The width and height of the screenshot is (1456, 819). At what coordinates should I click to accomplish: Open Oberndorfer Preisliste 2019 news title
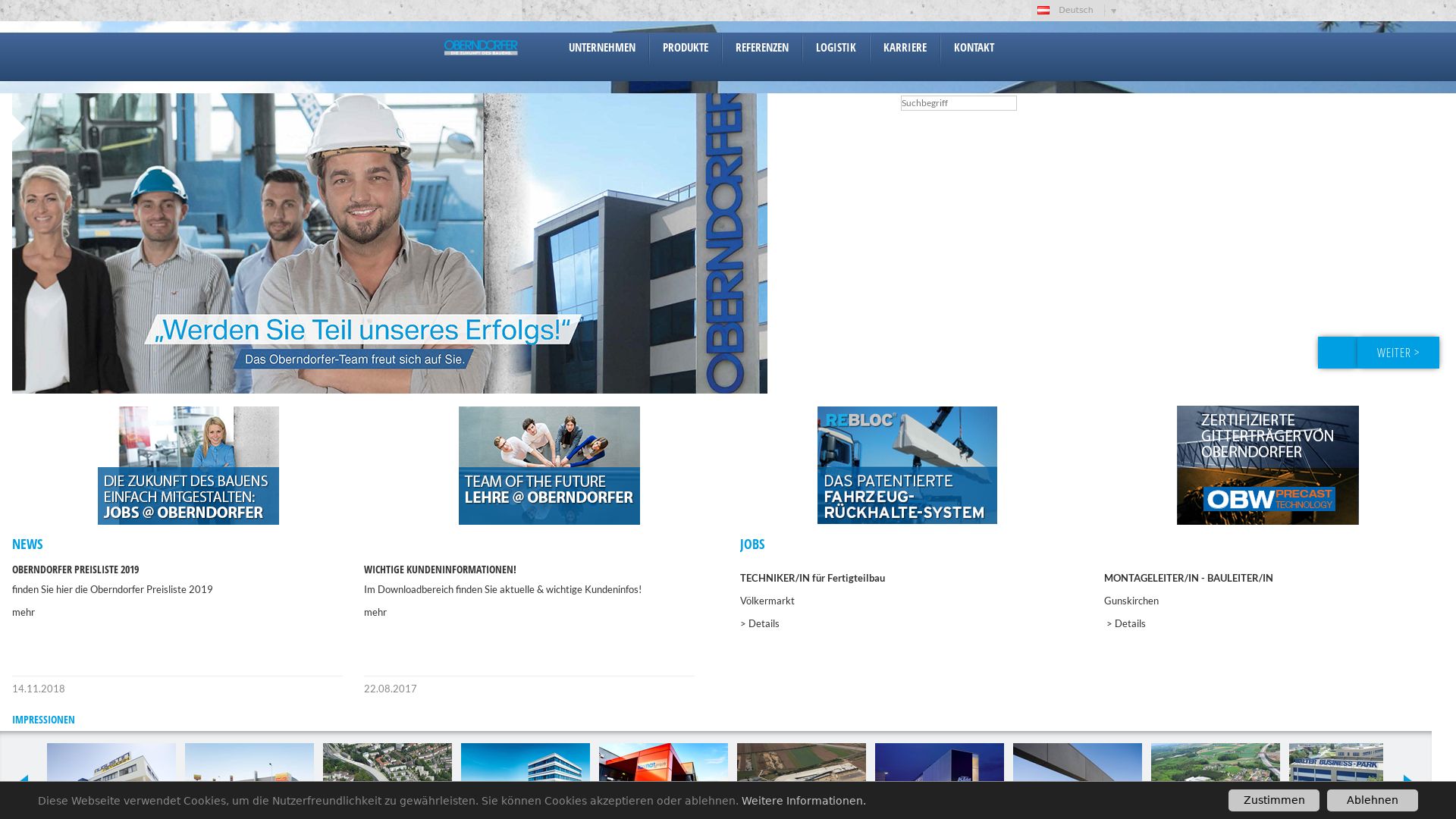click(x=76, y=570)
